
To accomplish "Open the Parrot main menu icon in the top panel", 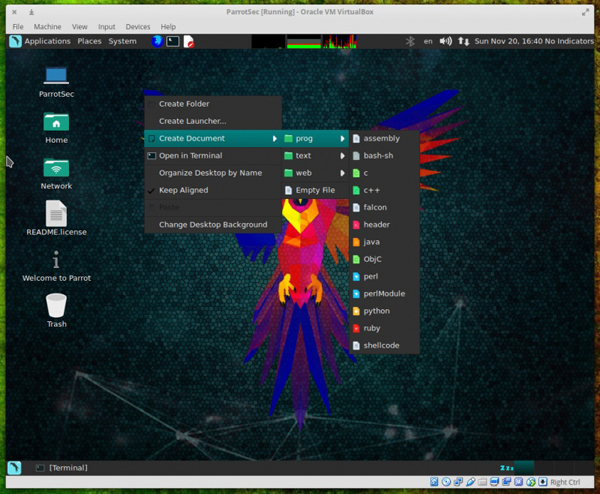I will pos(15,41).
